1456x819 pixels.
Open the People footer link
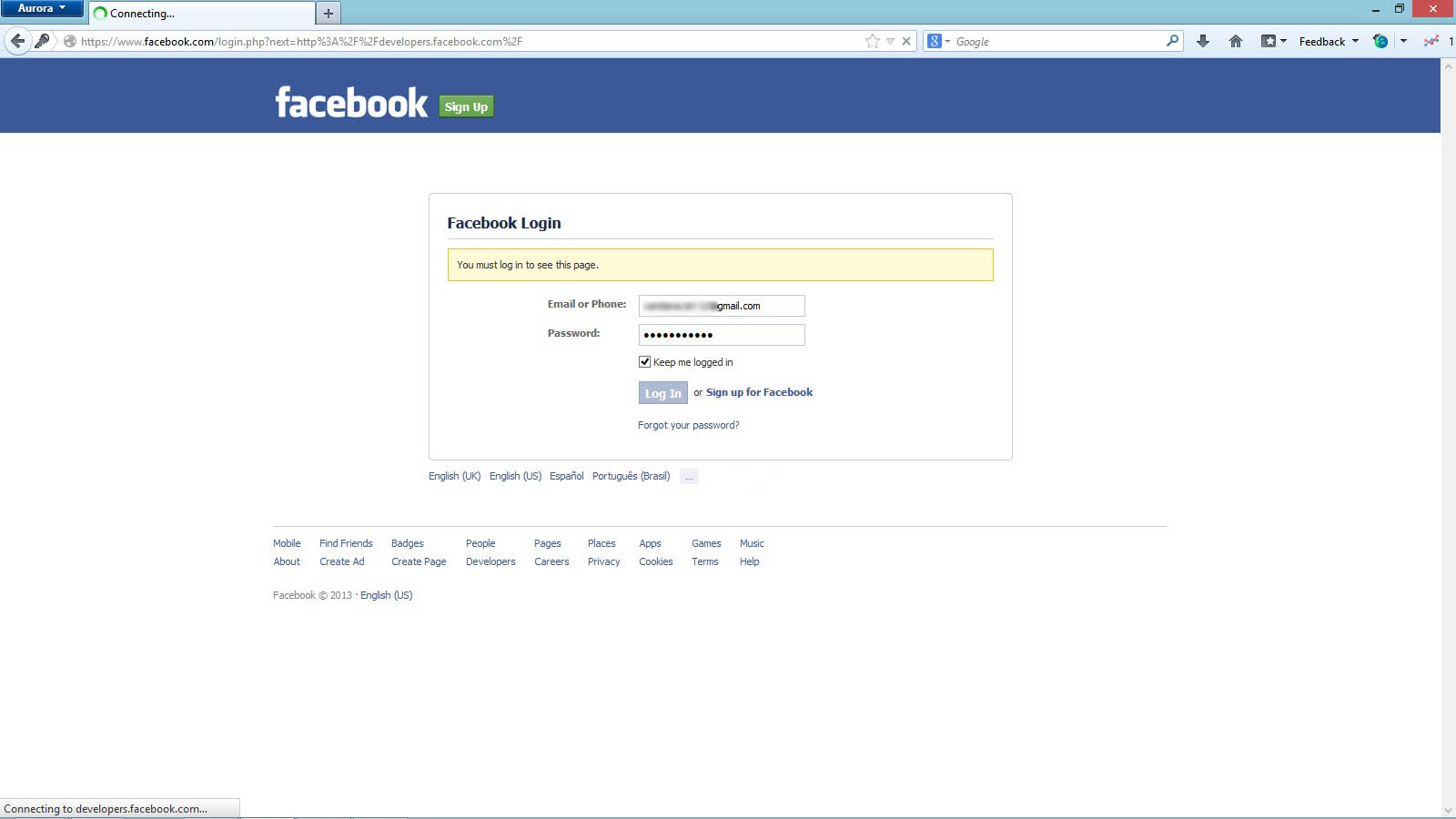[480, 543]
